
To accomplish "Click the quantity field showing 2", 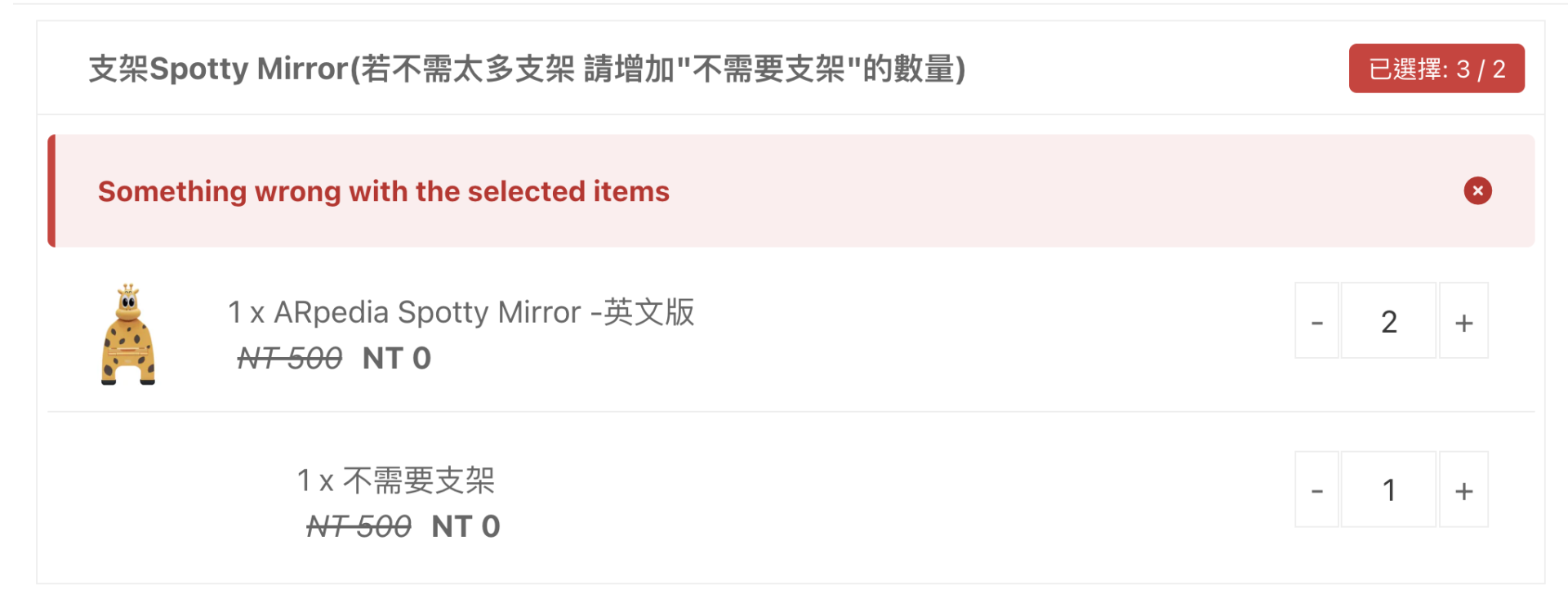I will tap(1388, 320).
